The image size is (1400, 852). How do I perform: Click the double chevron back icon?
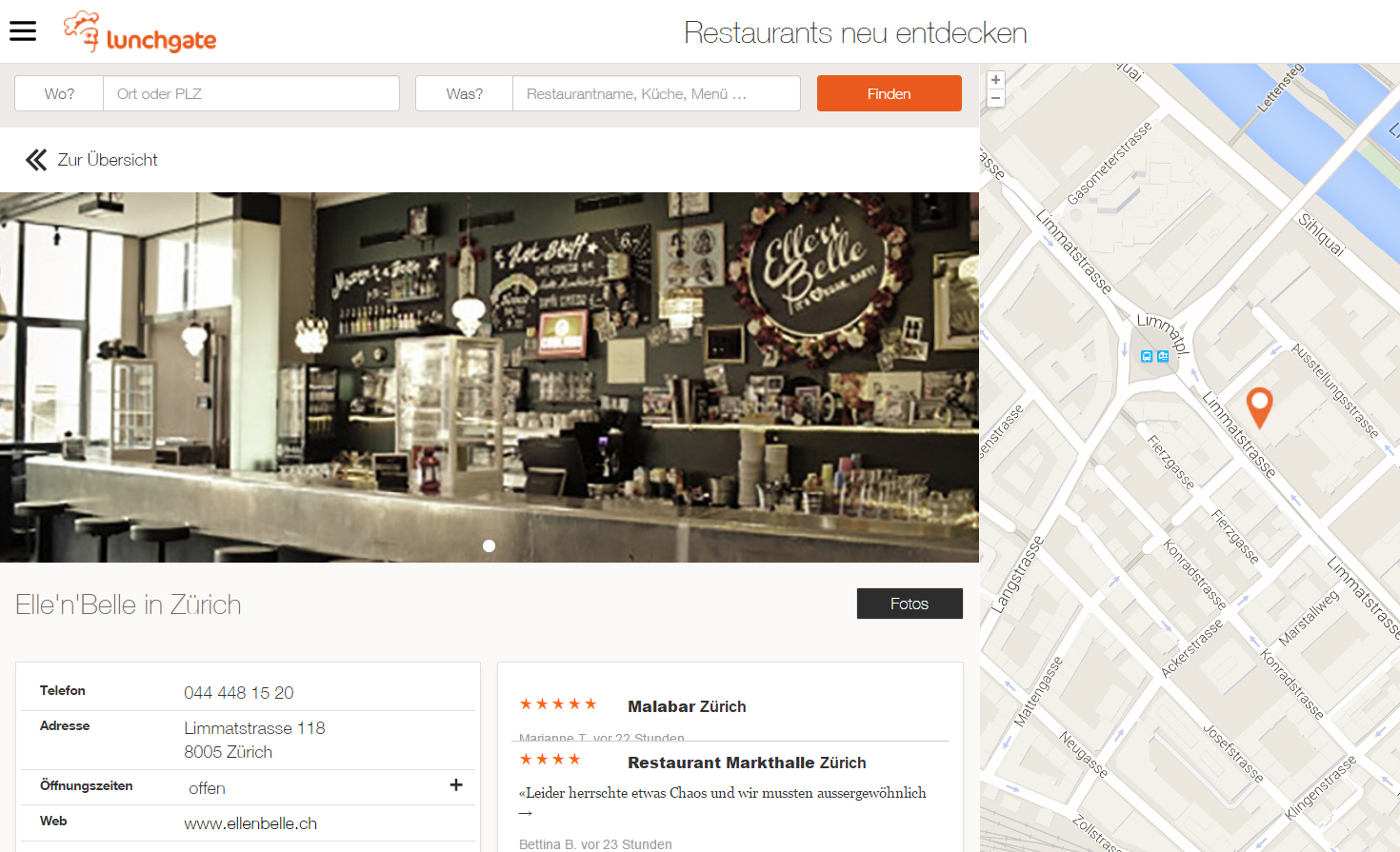pyautogui.click(x=36, y=160)
